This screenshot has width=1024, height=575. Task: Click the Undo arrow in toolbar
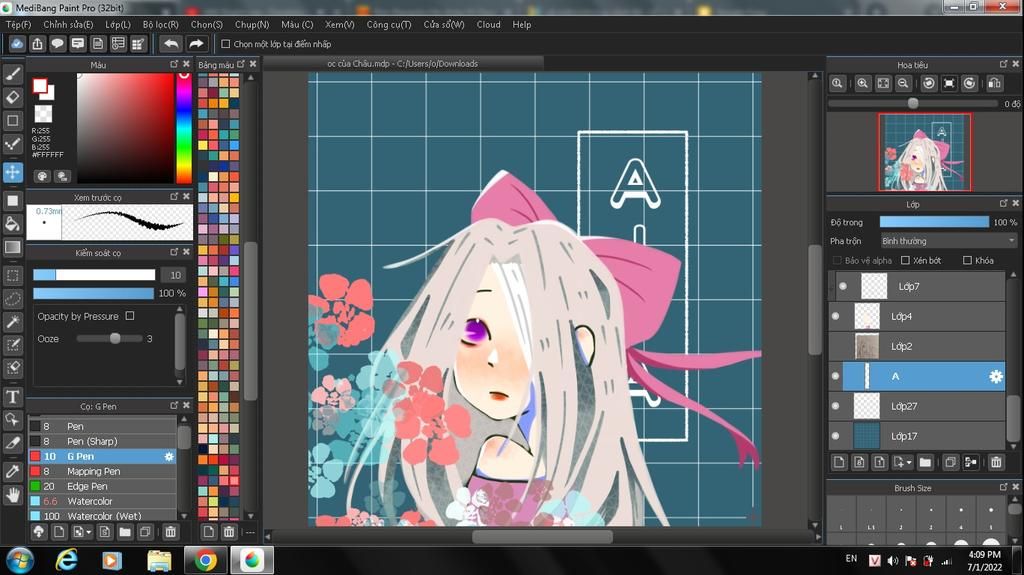[x=171, y=44]
